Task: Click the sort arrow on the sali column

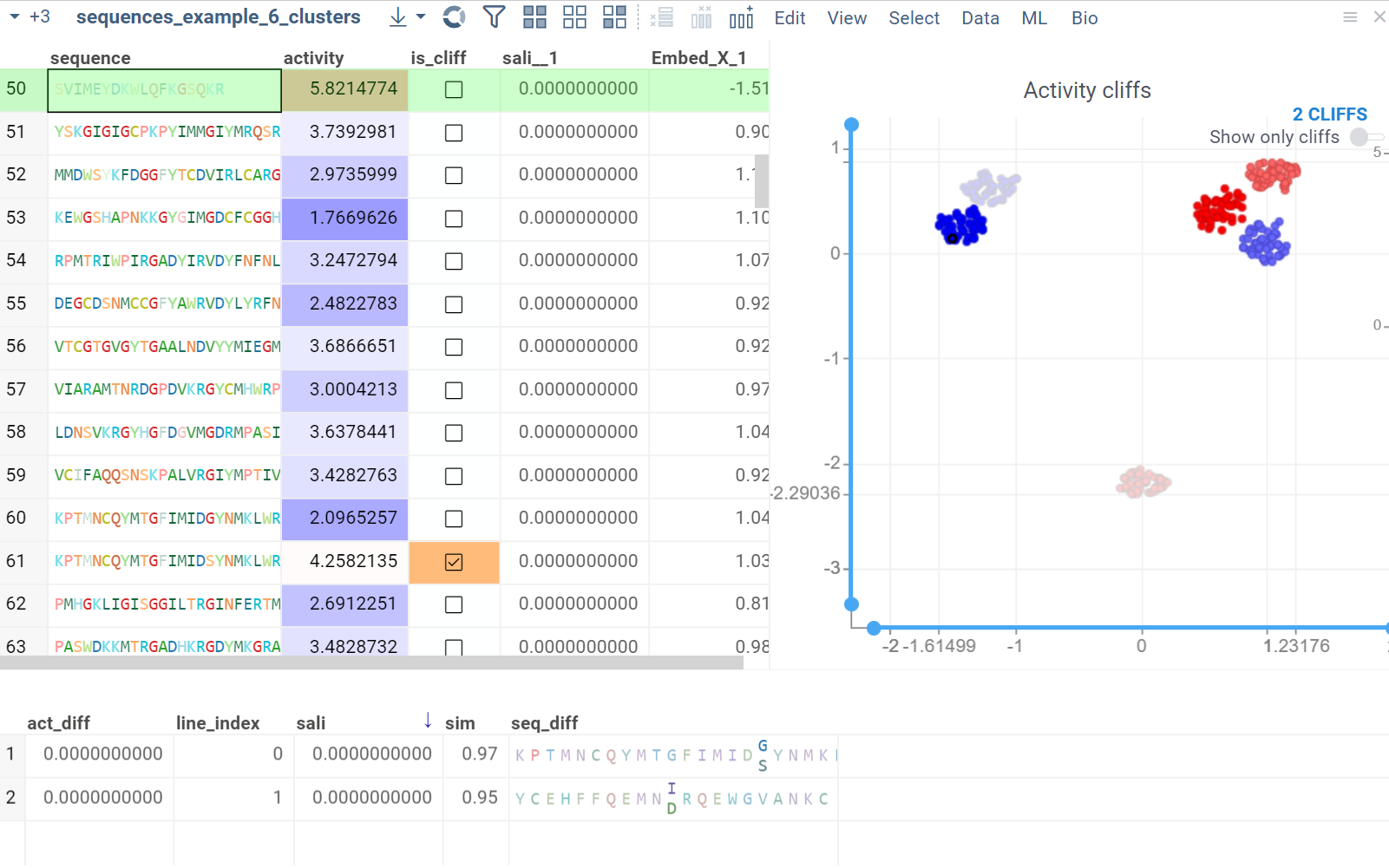Action: point(427,721)
